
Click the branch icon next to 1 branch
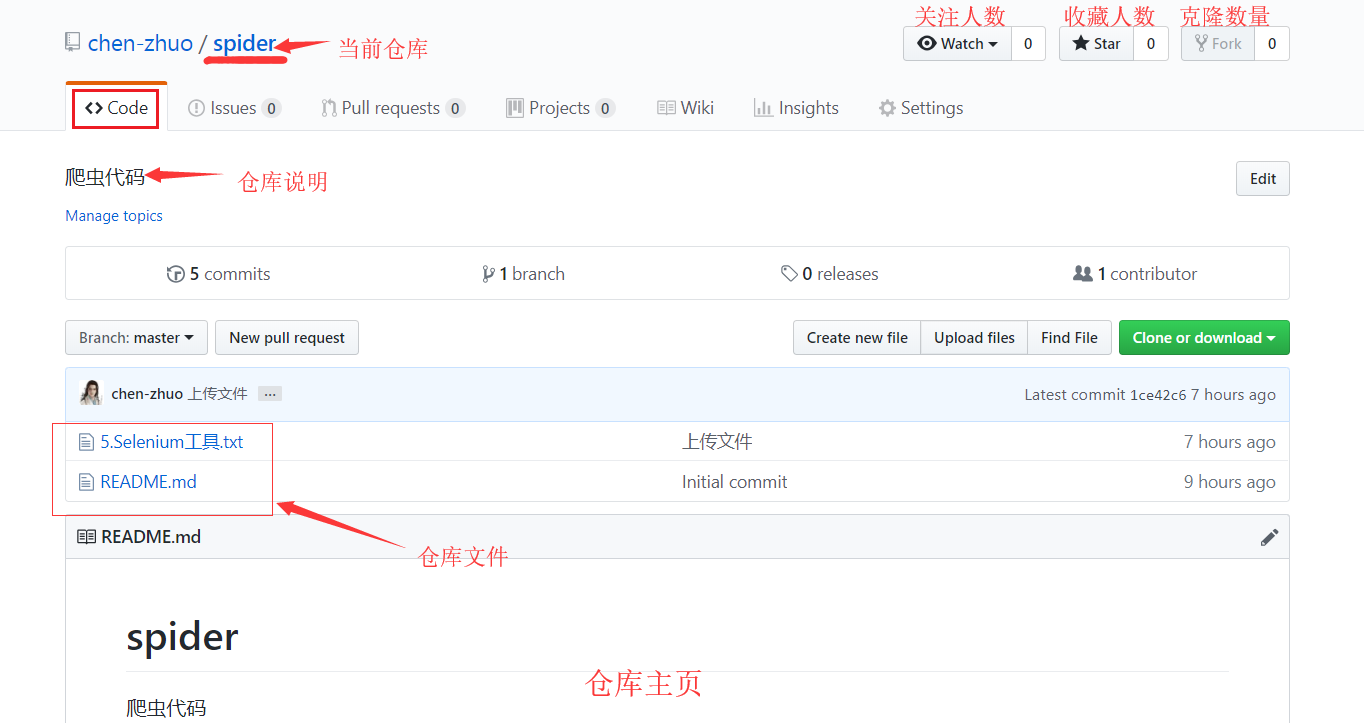click(x=489, y=273)
